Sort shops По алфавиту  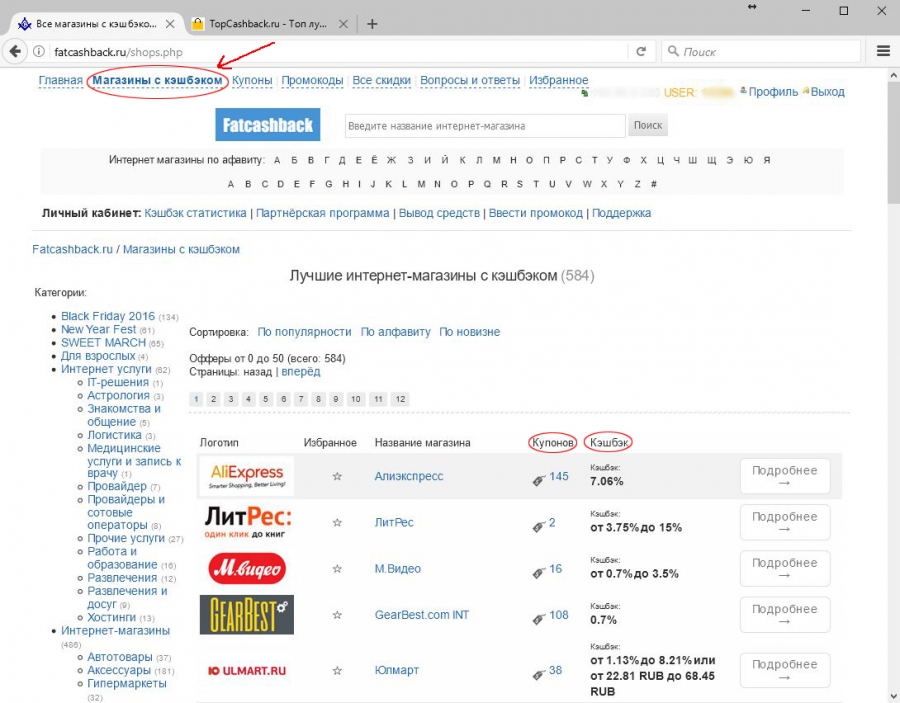click(395, 332)
